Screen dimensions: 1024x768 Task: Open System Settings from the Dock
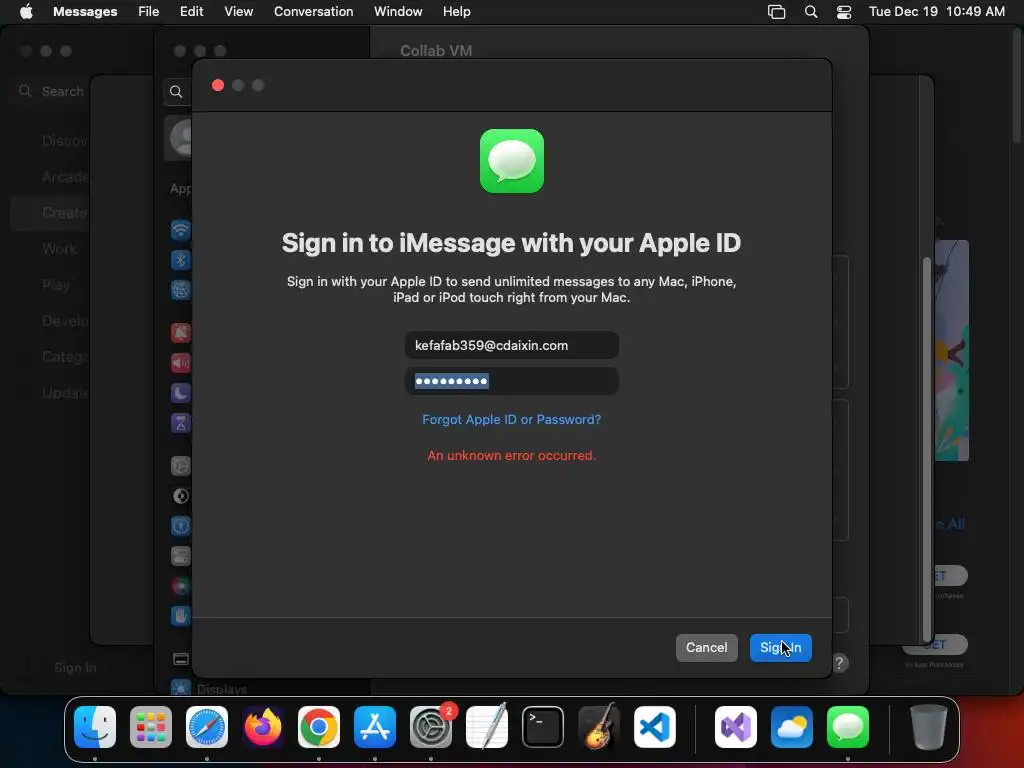pyautogui.click(x=431, y=726)
